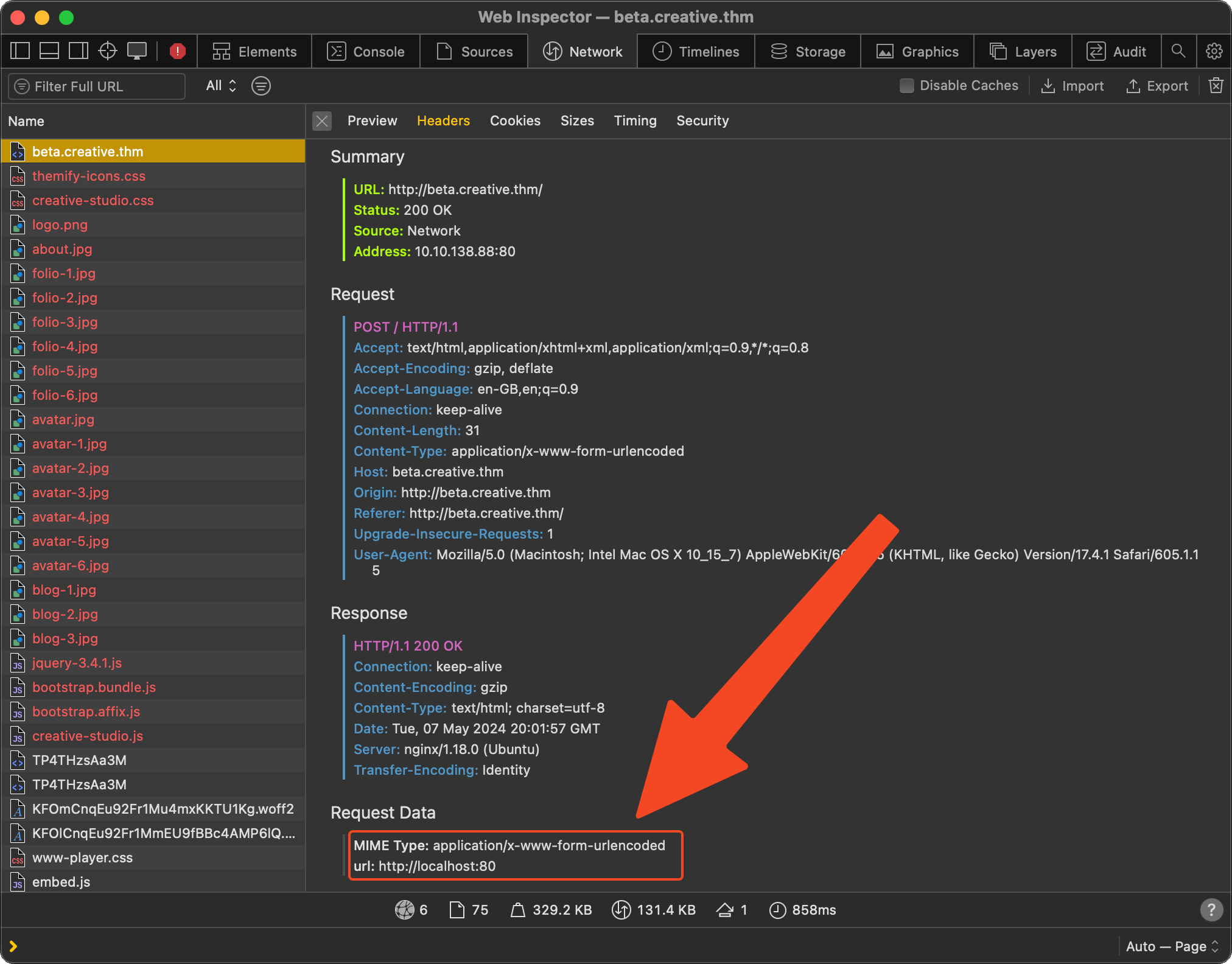Enable the Disable Caches checkbox

[907, 86]
